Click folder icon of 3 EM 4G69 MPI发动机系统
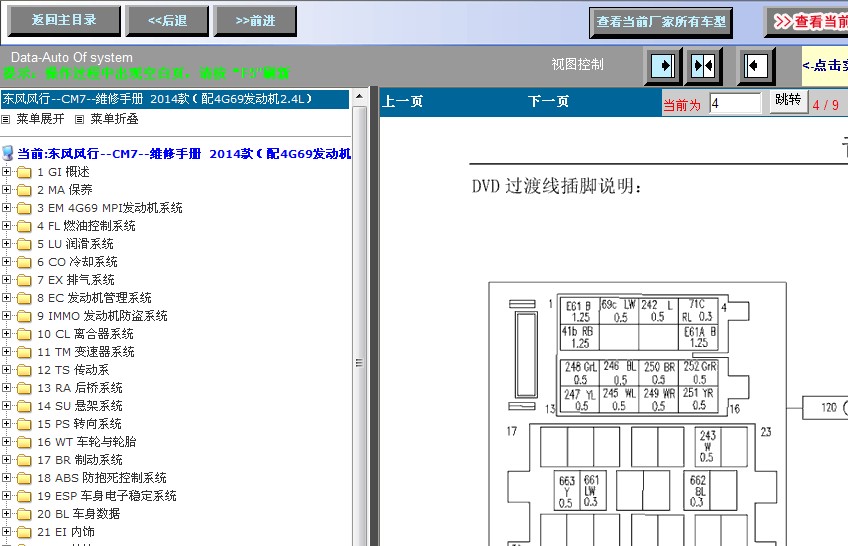This screenshot has width=848, height=546. tap(24, 208)
